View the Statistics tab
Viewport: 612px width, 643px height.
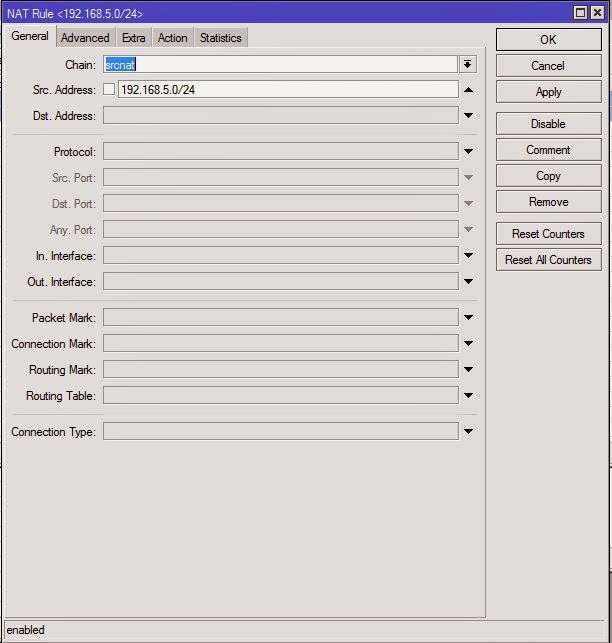click(221, 38)
